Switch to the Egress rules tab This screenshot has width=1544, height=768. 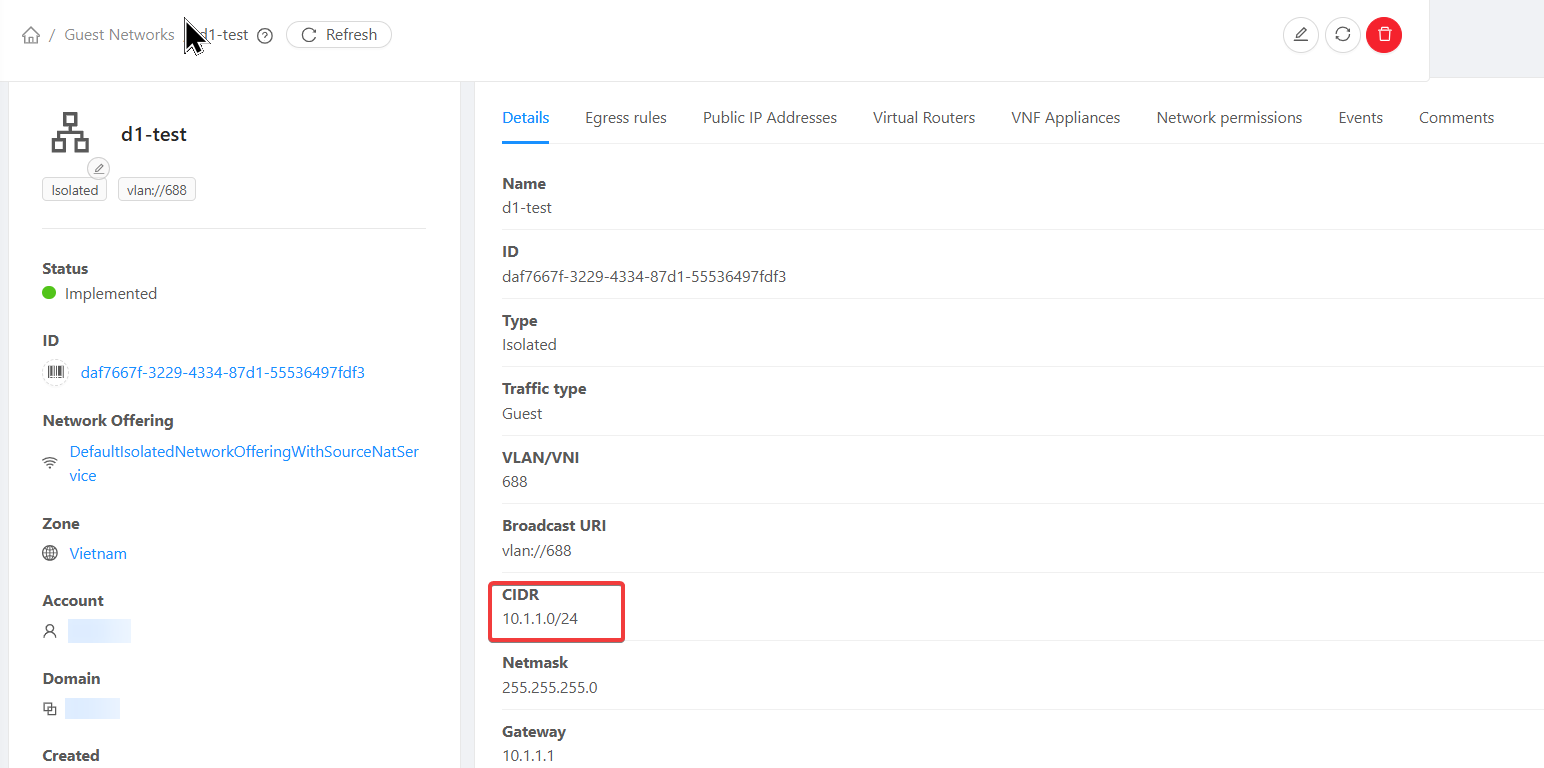(x=626, y=118)
